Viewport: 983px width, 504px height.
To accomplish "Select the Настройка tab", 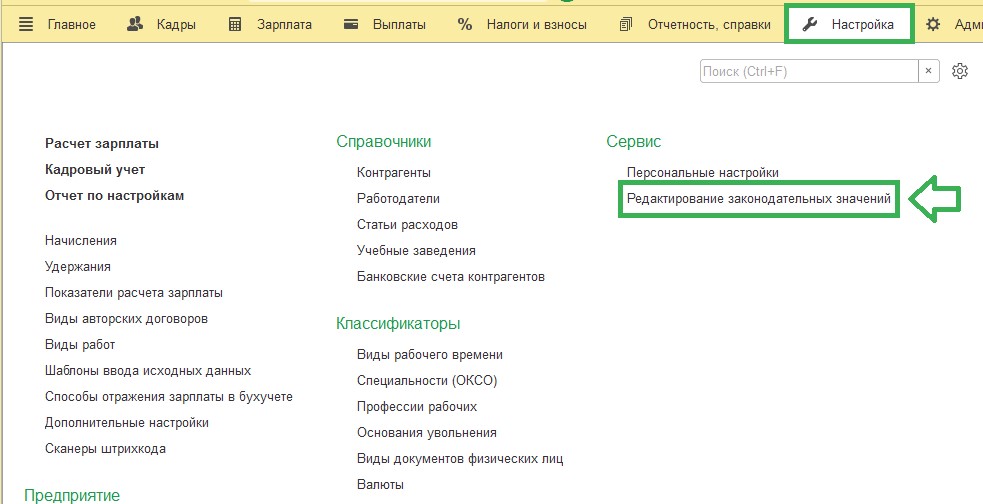I will pyautogui.click(x=849, y=24).
